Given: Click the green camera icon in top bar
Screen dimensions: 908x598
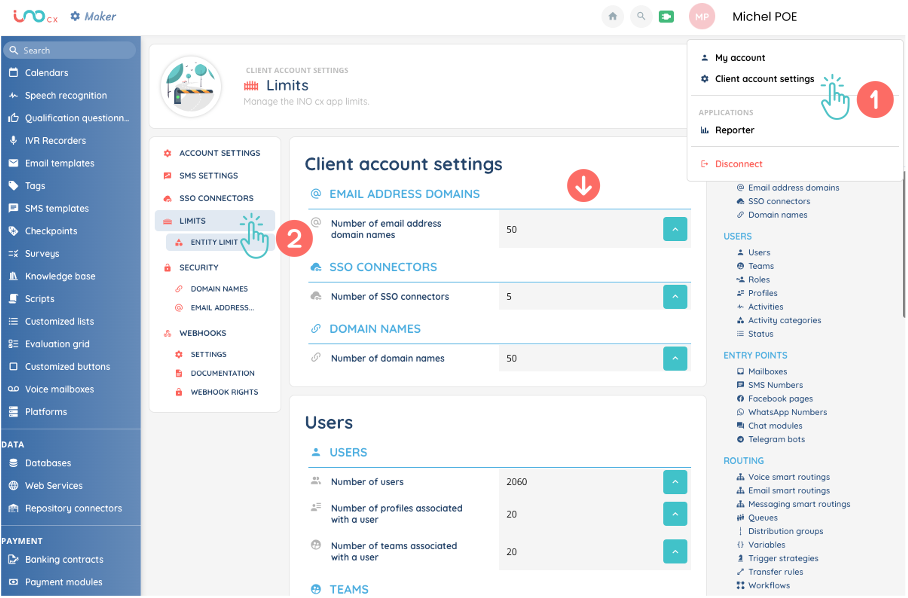Looking at the screenshot, I should click(x=666, y=17).
